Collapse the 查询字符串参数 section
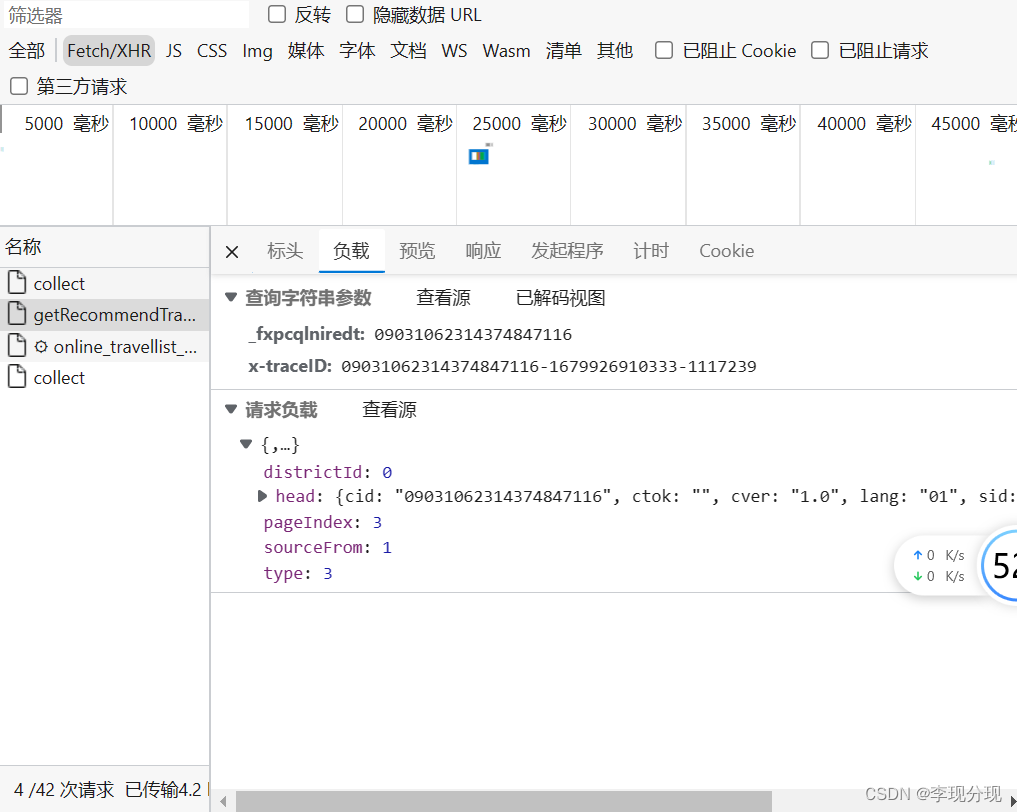The height and width of the screenshot is (812, 1017). 231,297
